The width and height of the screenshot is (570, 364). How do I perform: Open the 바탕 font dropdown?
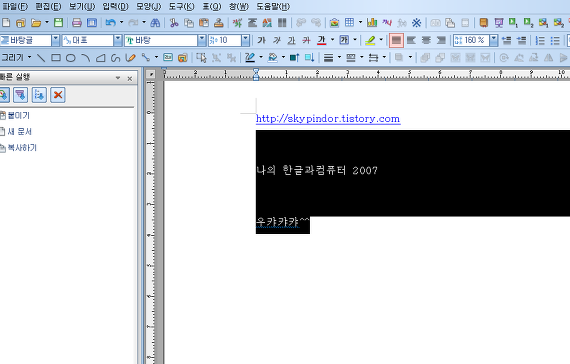click(x=202, y=40)
